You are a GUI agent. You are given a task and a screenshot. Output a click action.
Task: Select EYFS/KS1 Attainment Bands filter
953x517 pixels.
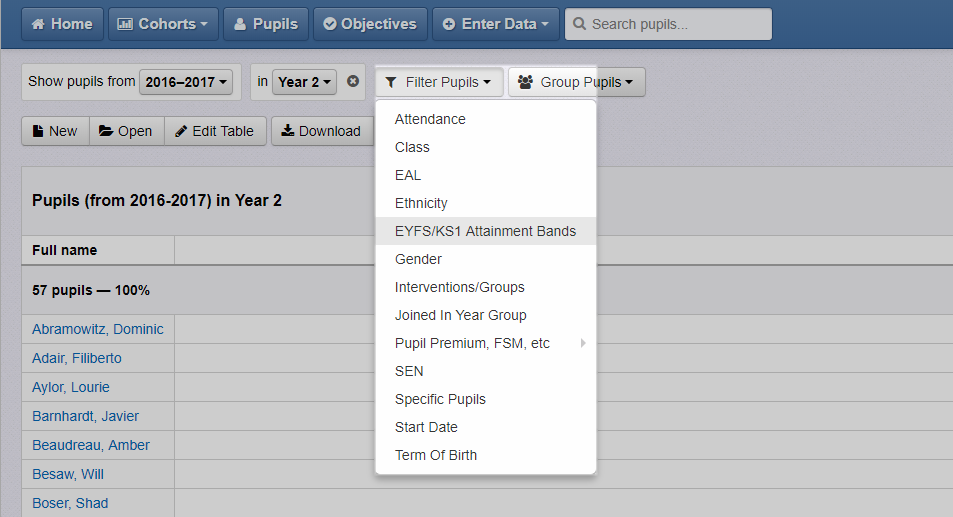486,231
